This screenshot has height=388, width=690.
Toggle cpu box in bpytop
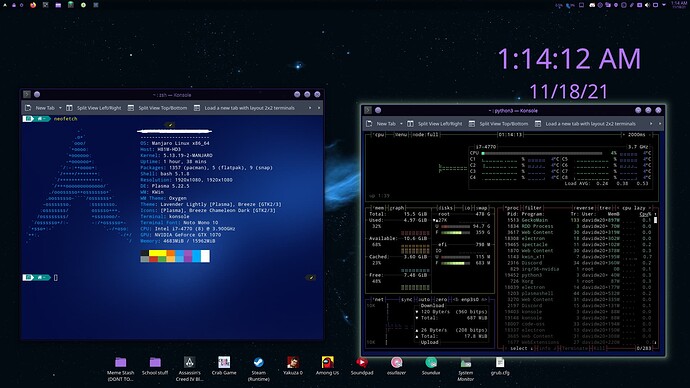point(379,135)
